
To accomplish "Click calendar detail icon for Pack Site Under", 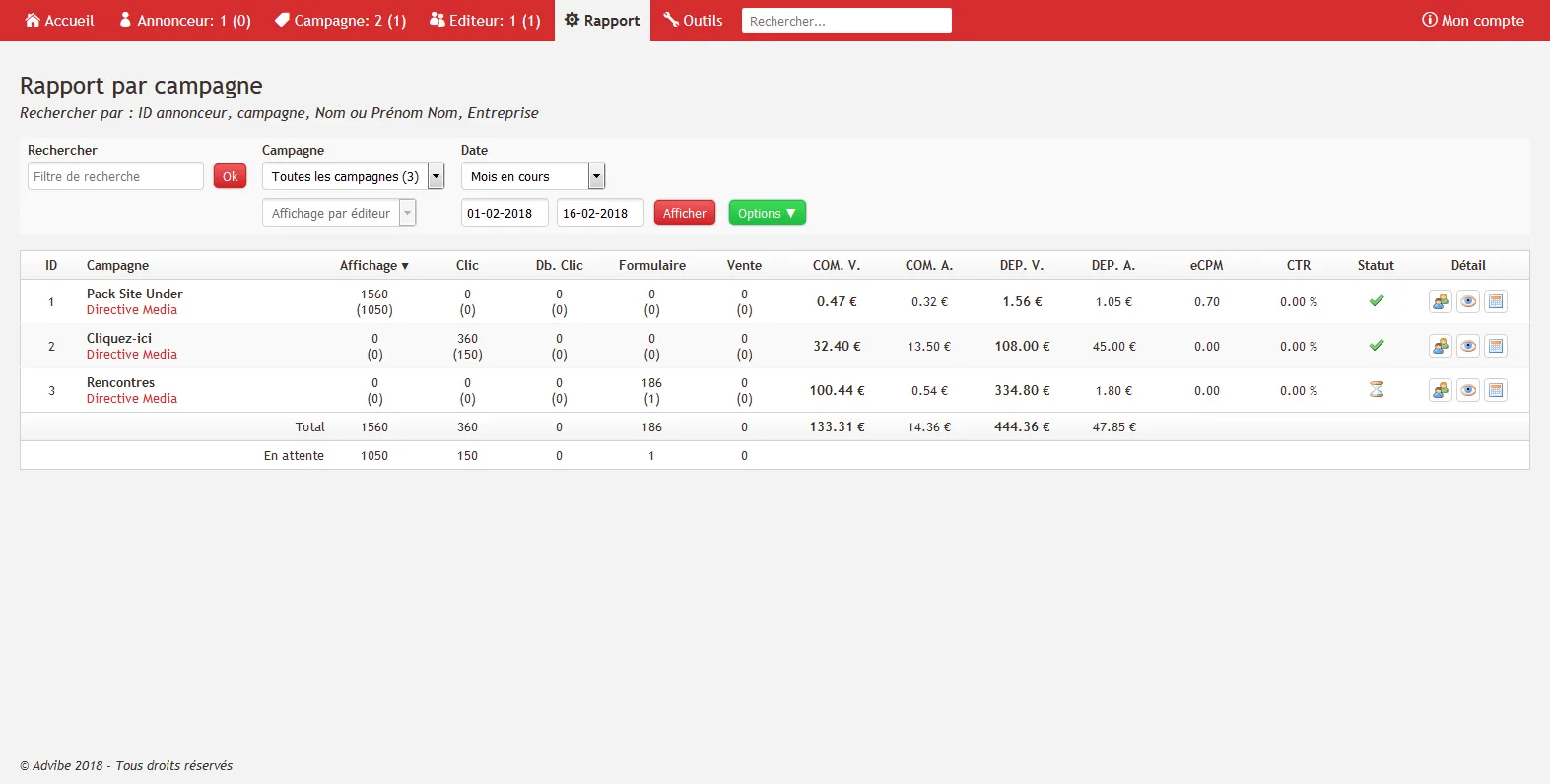I will 1496,301.
